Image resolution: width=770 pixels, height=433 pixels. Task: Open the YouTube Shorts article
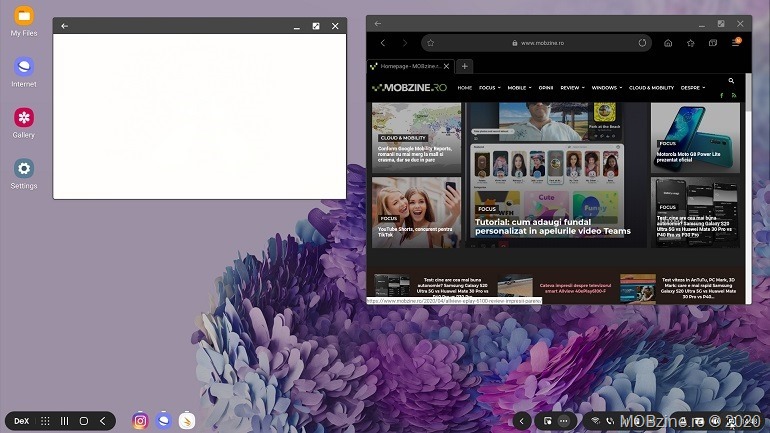pyautogui.click(x=416, y=213)
